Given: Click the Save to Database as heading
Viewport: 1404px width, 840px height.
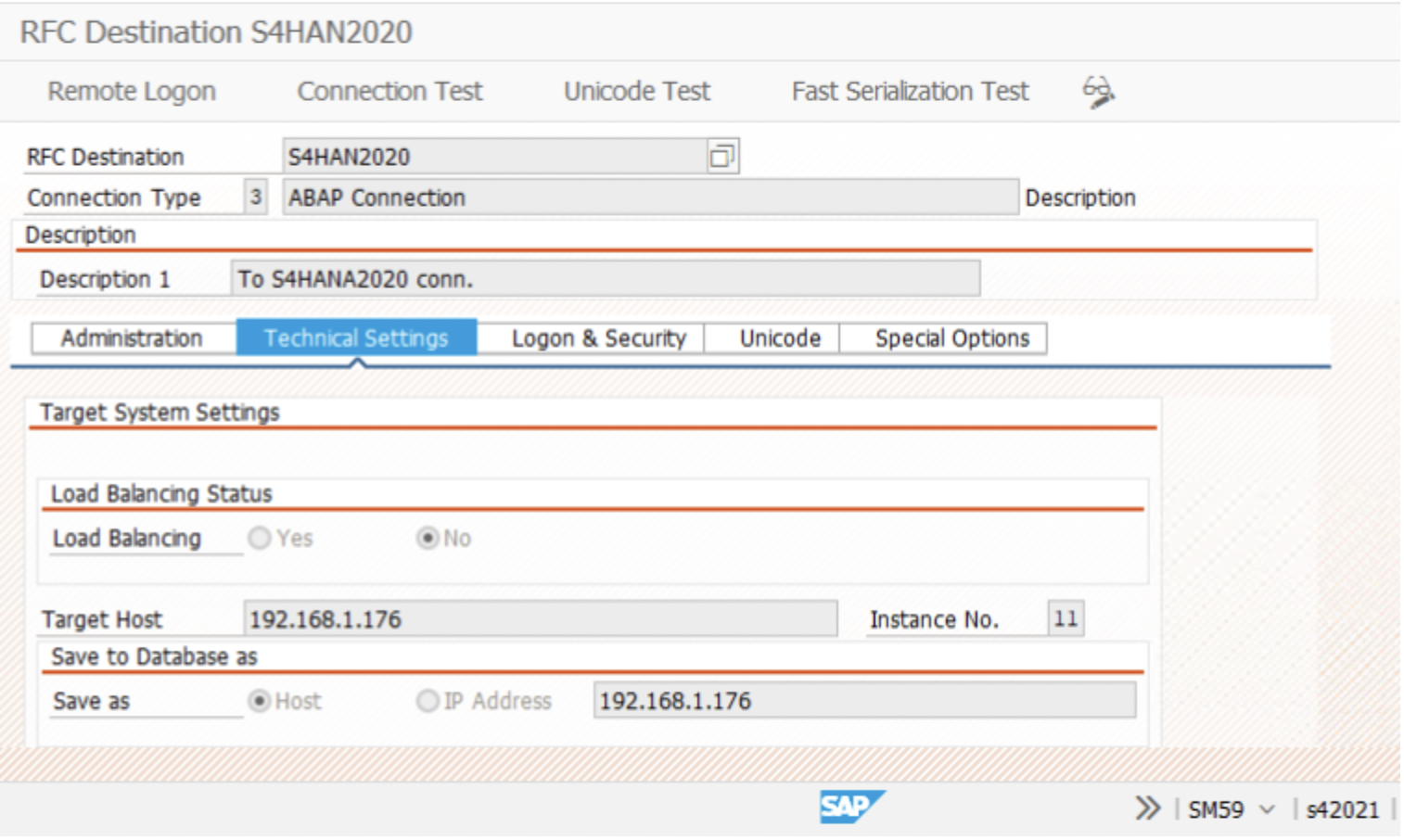Looking at the screenshot, I should point(154,657).
